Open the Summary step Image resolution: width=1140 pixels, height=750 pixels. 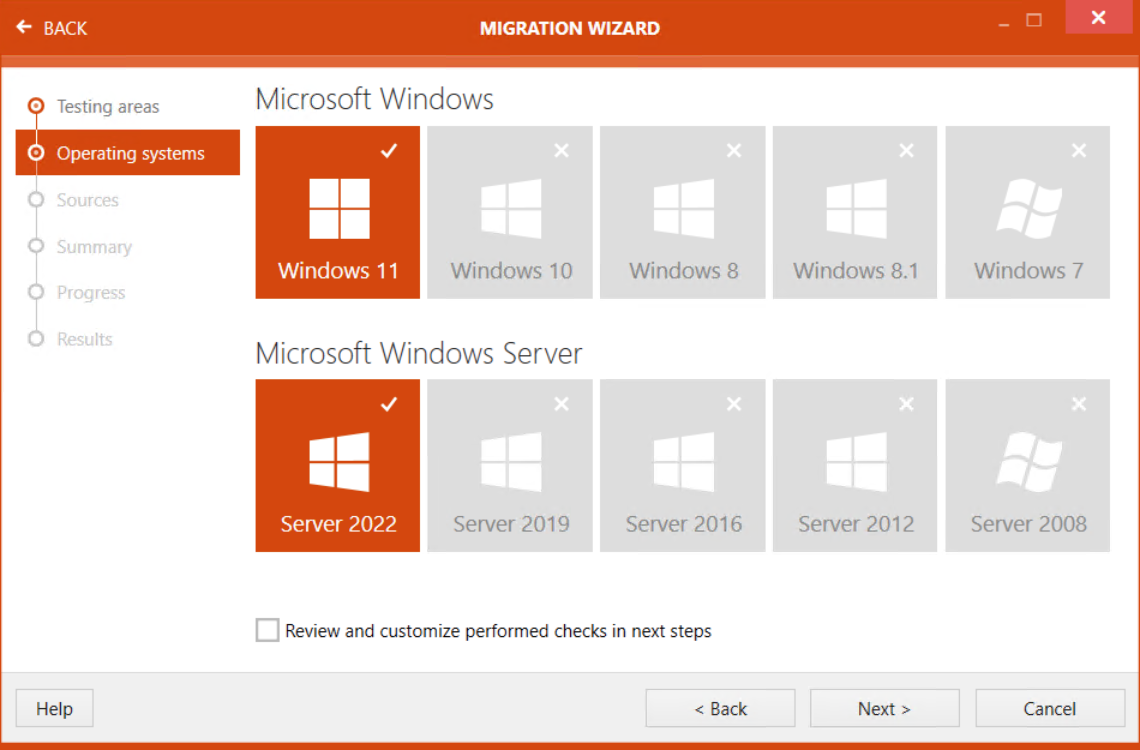coord(94,246)
